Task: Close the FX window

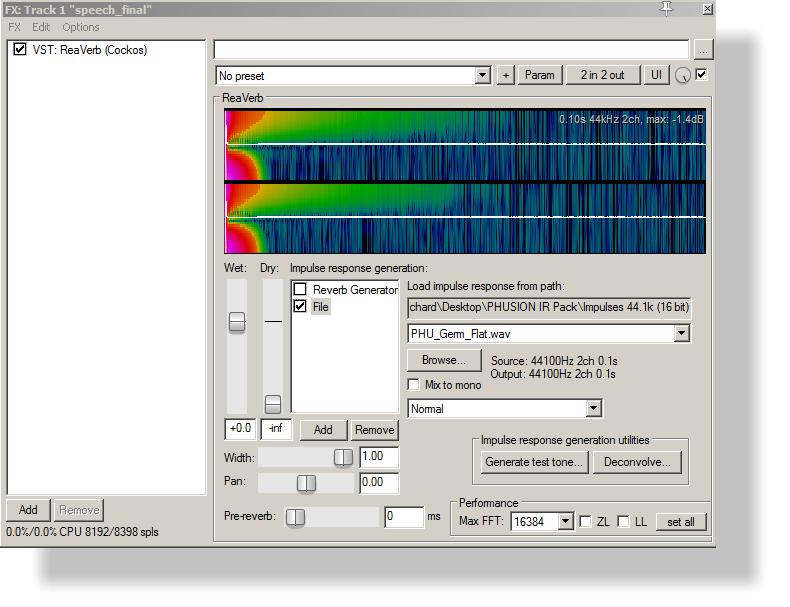Action: pyautogui.click(x=707, y=9)
